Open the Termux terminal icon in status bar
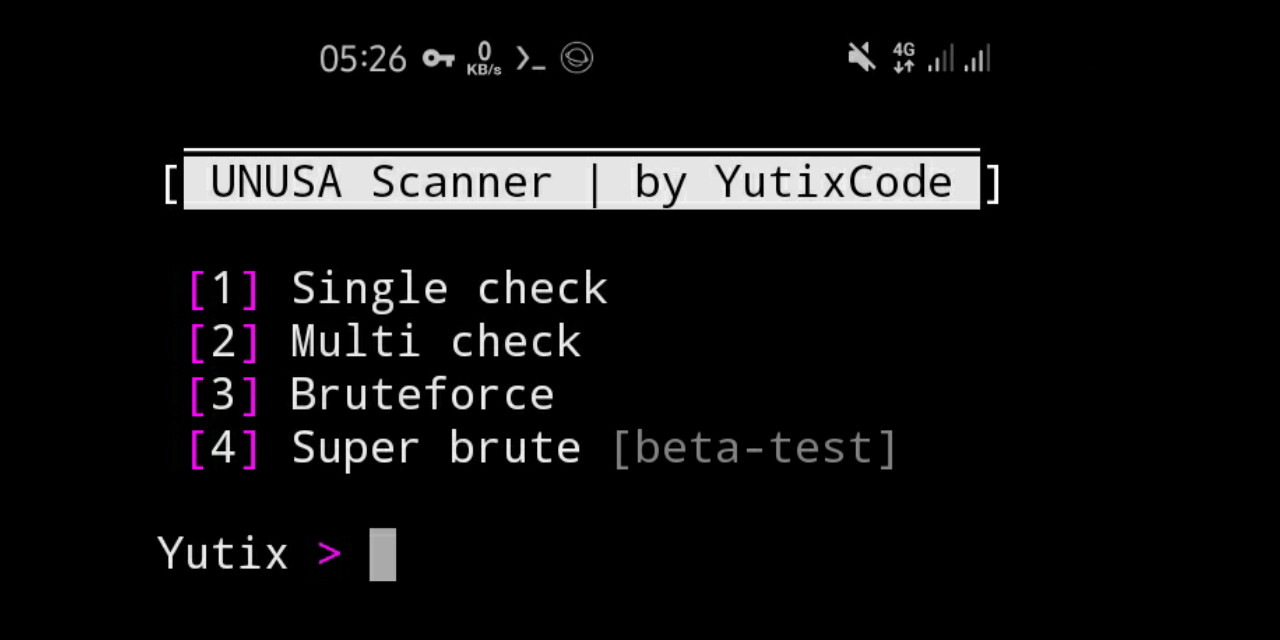Screen dimensions: 1280x640 click(531, 60)
